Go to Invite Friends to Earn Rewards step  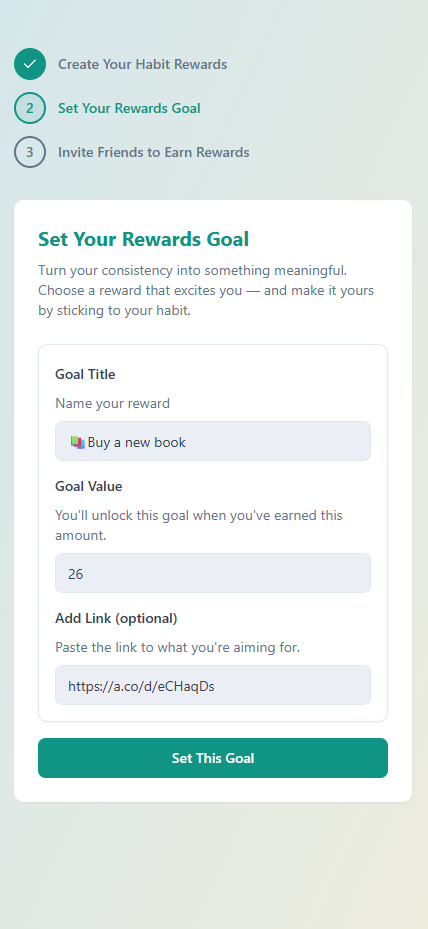click(154, 152)
